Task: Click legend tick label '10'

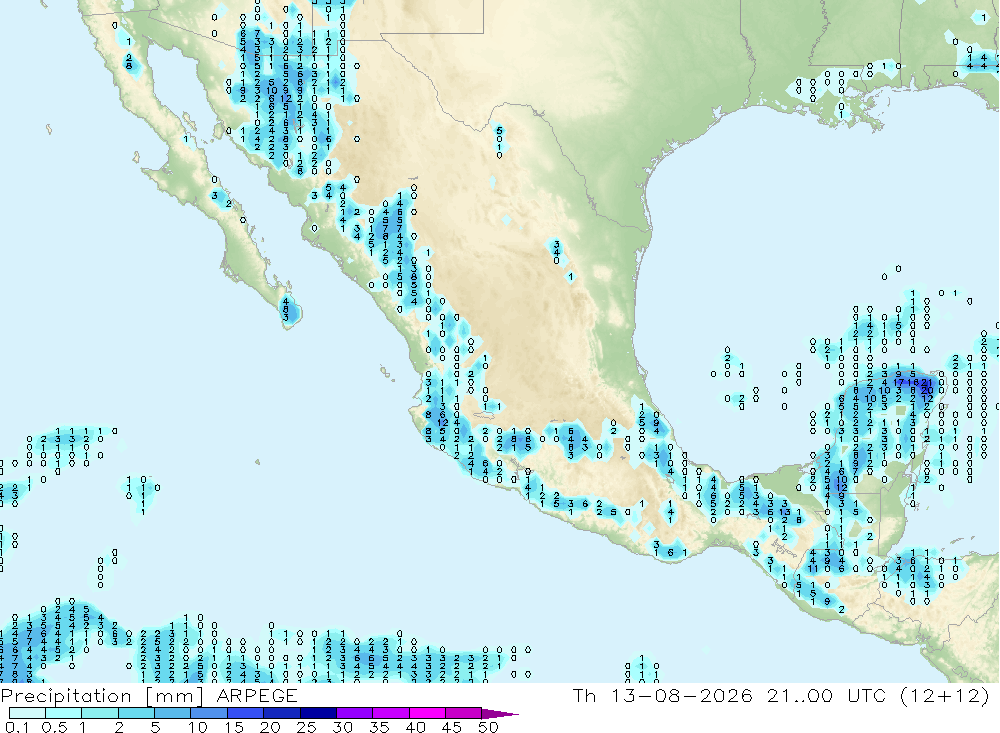Action: (197, 727)
